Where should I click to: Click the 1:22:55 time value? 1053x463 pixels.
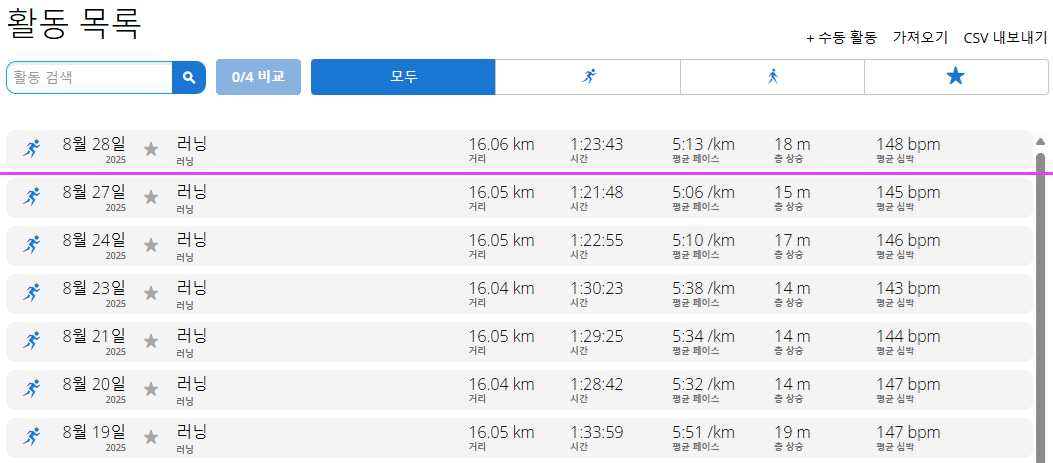coord(597,241)
